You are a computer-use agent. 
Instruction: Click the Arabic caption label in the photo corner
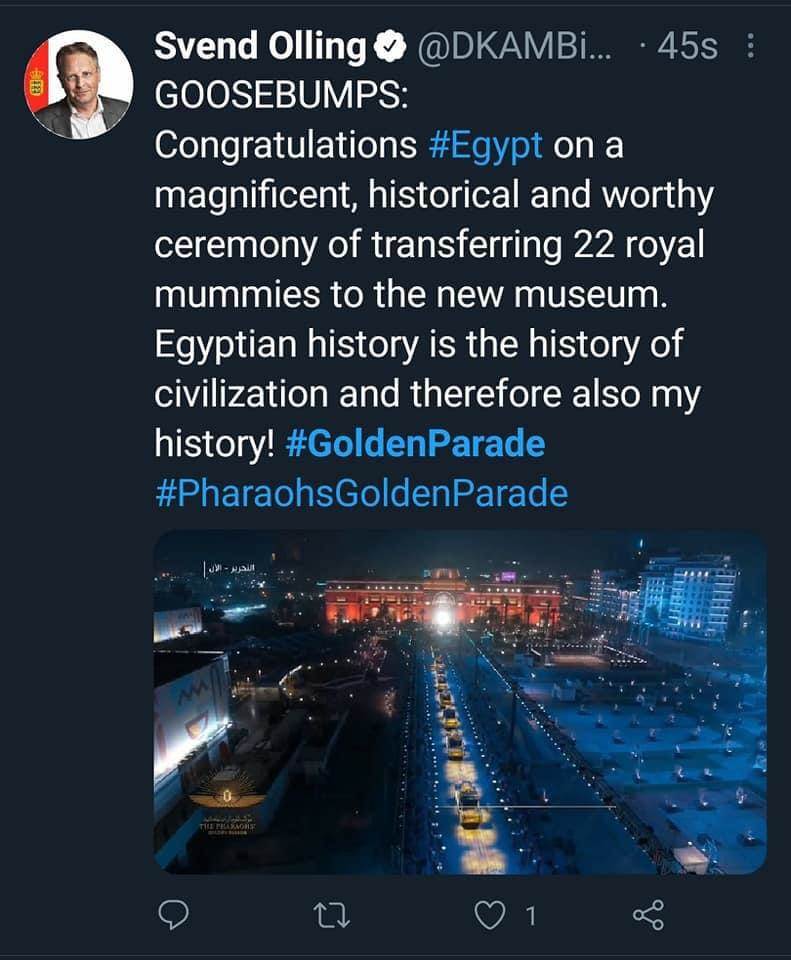pyautogui.click(x=230, y=568)
